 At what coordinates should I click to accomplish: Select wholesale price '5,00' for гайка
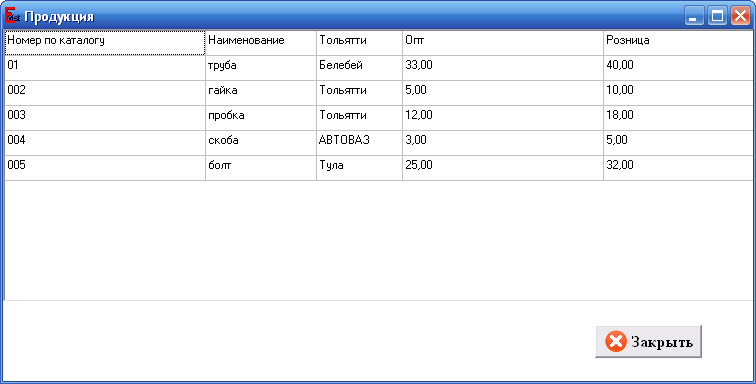click(503, 93)
